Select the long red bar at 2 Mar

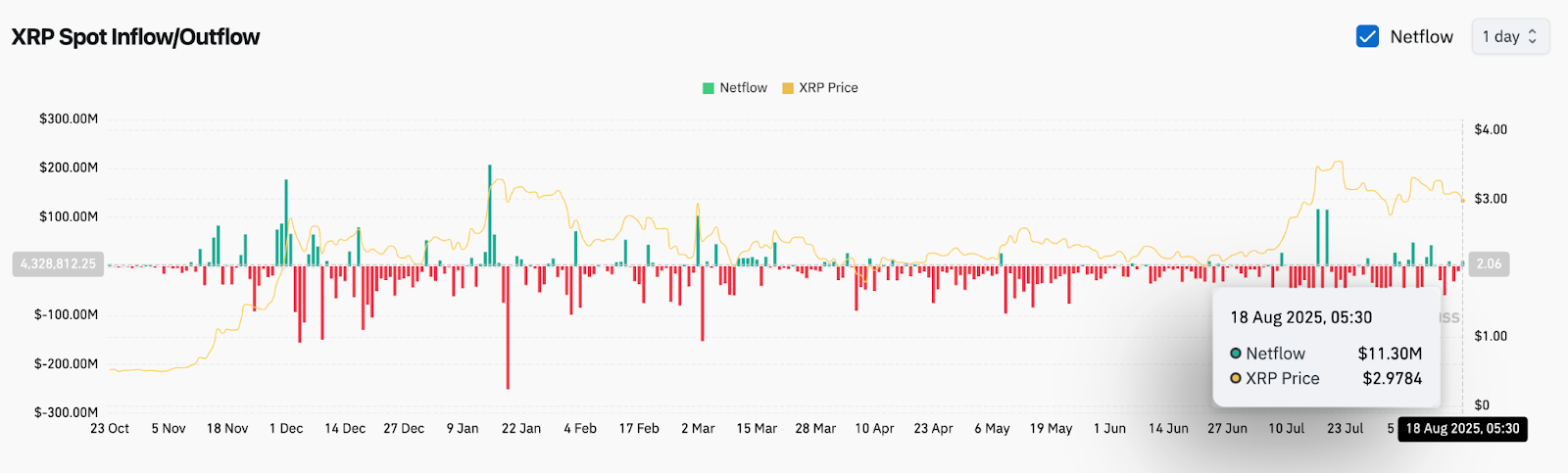pyautogui.click(x=703, y=304)
